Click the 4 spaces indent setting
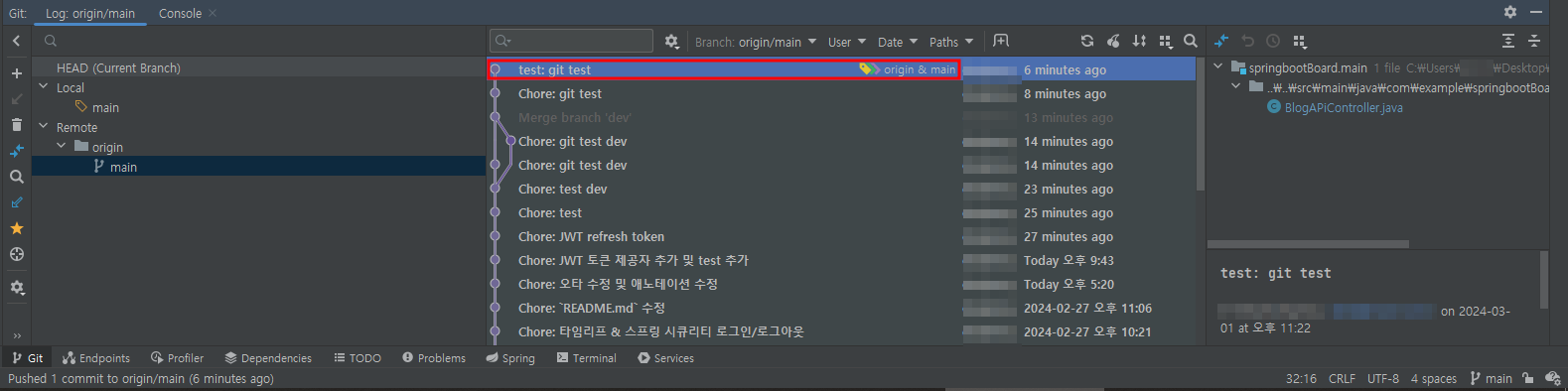 pos(1433,378)
